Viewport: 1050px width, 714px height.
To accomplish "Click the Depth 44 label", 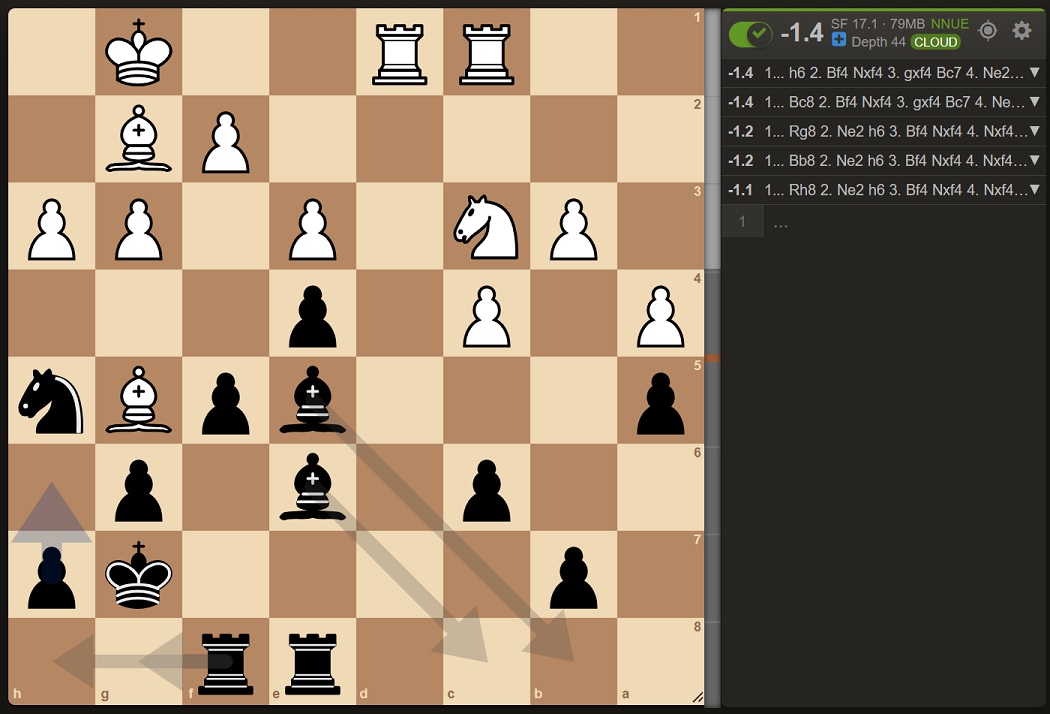I will click(878, 42).
